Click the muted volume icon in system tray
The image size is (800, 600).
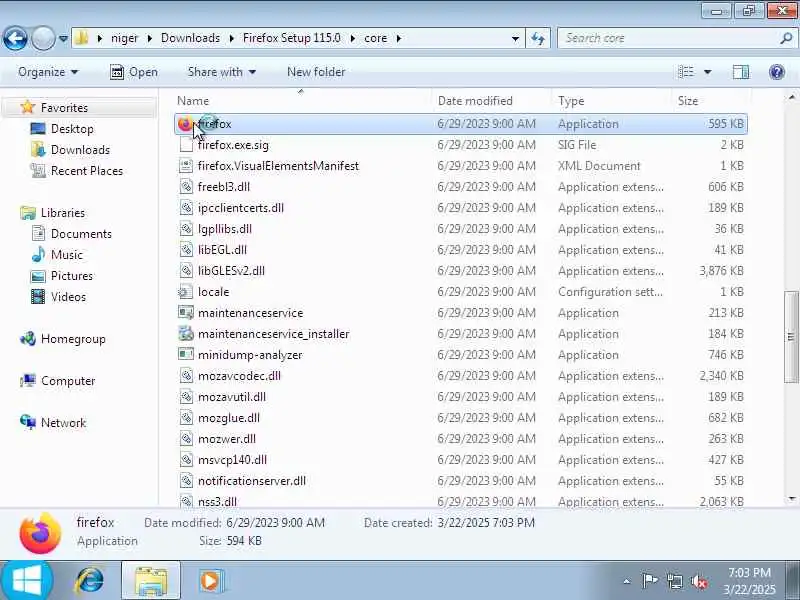[698, 581]
